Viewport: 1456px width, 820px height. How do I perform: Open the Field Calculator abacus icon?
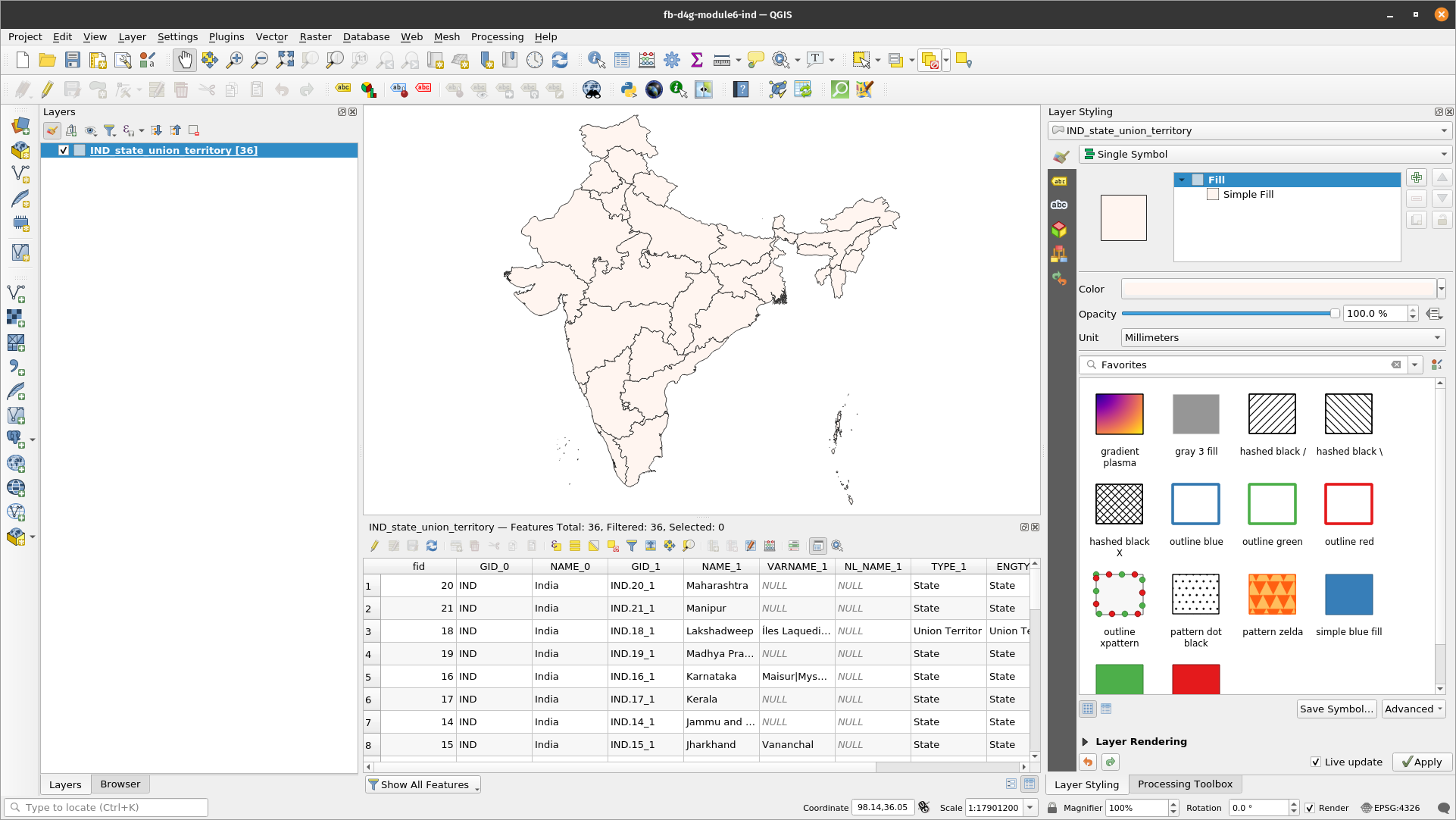tap(647, 61)
